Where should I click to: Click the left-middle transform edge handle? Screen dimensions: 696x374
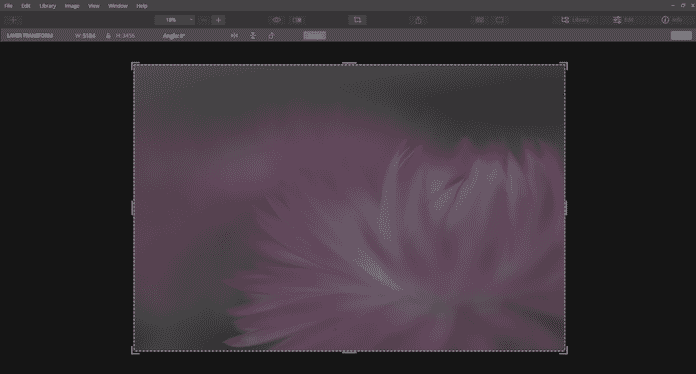133,208
